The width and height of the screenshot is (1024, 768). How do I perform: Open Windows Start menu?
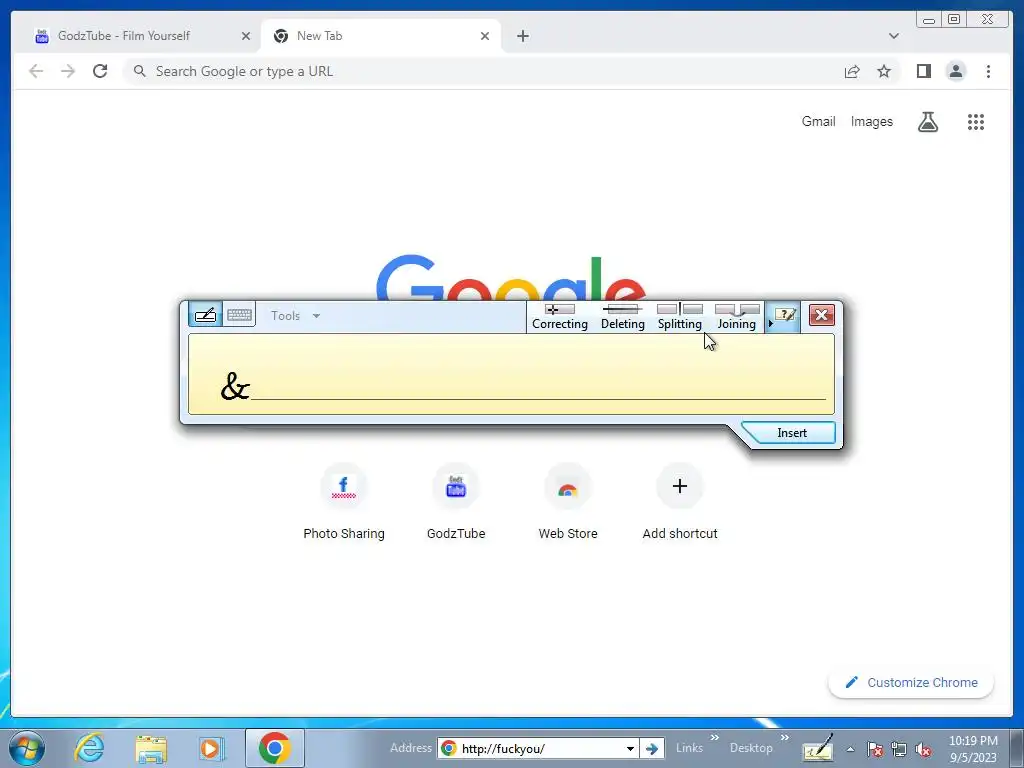pyautogui.click(x=27, y=748)
